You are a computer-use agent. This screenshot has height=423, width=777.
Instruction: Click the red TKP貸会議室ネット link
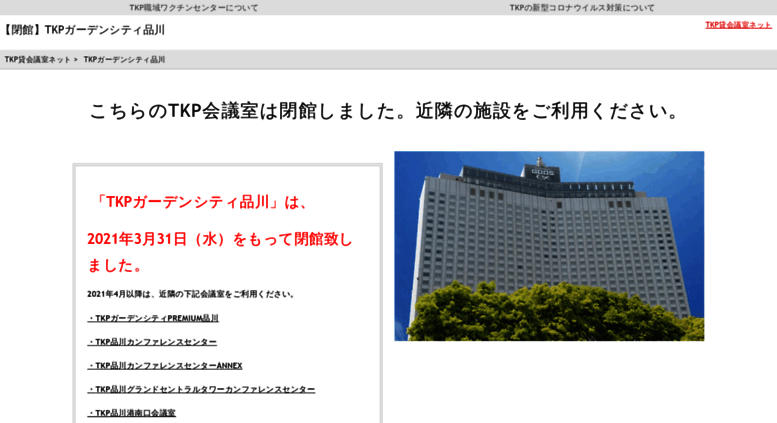click(738, 25)
